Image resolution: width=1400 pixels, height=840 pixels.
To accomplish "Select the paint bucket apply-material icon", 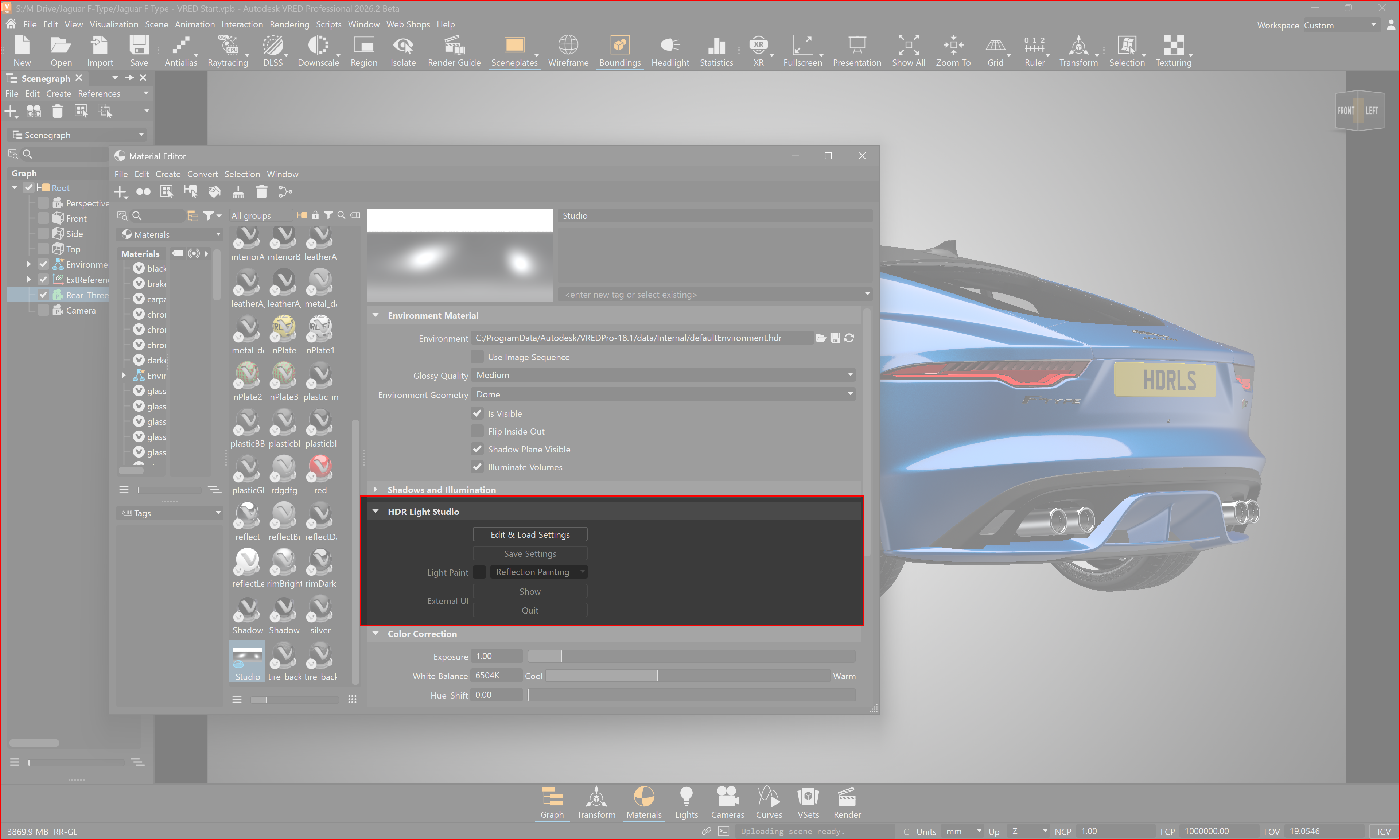I will (x=214, y=192).
